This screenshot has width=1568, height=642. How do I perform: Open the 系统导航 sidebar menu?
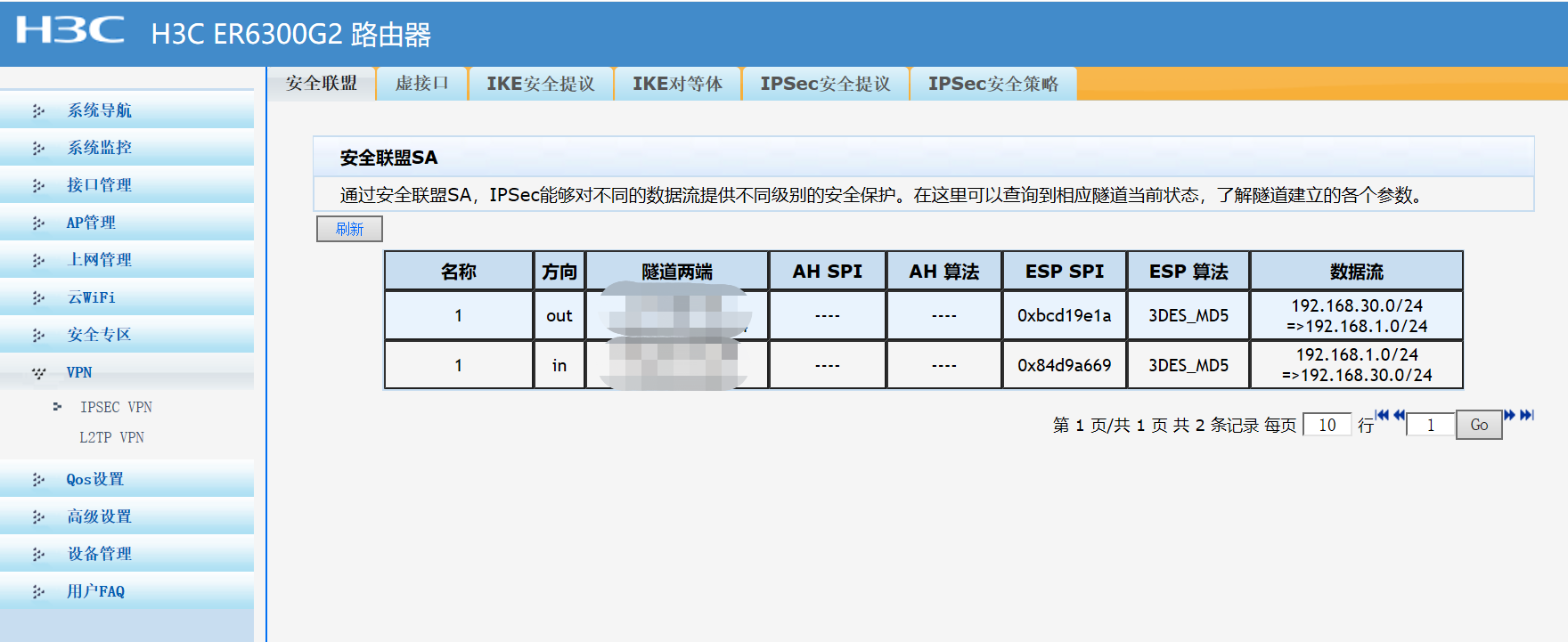coord(127,110)
